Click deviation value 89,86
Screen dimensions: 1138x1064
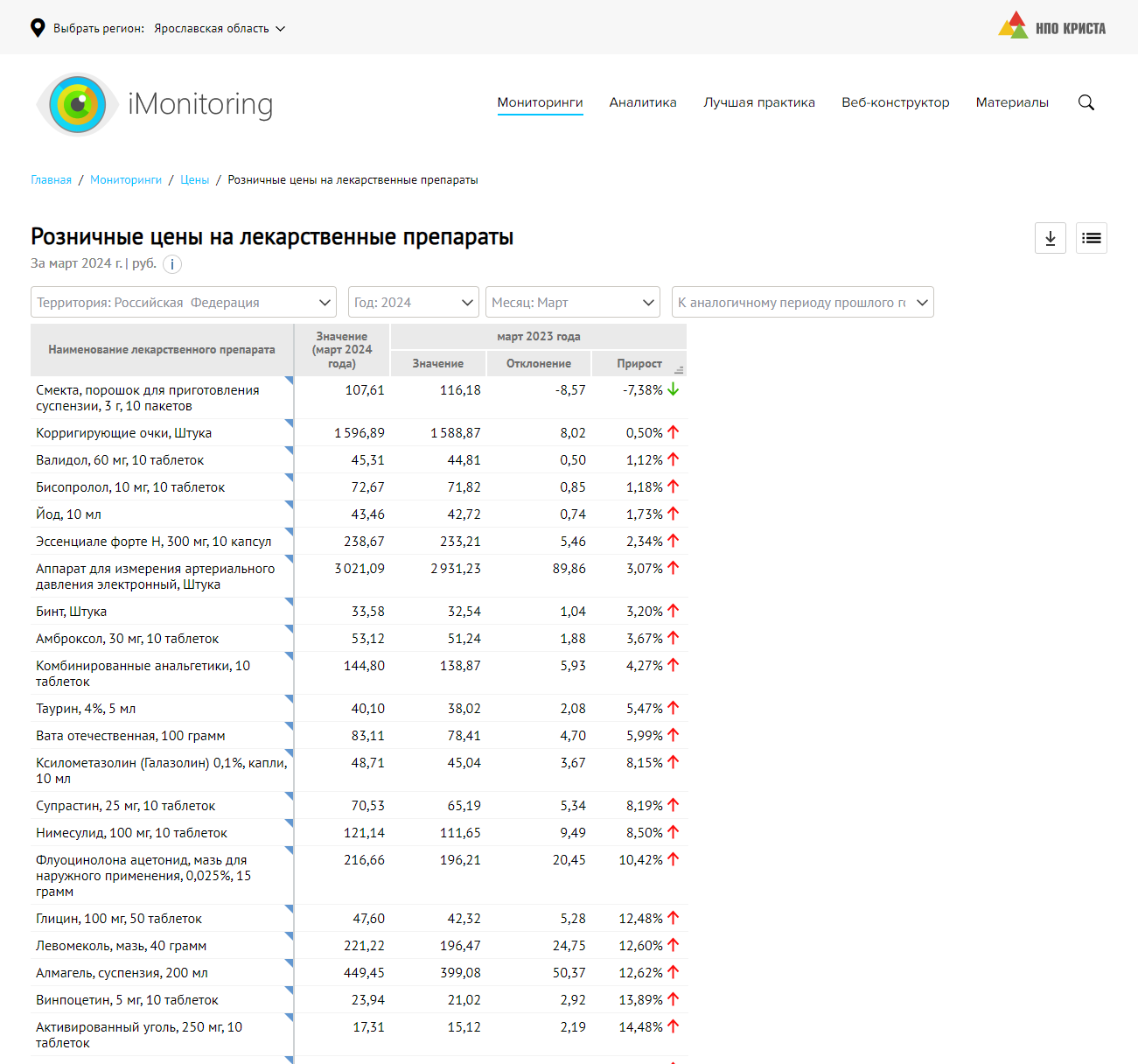click(569, 569)
